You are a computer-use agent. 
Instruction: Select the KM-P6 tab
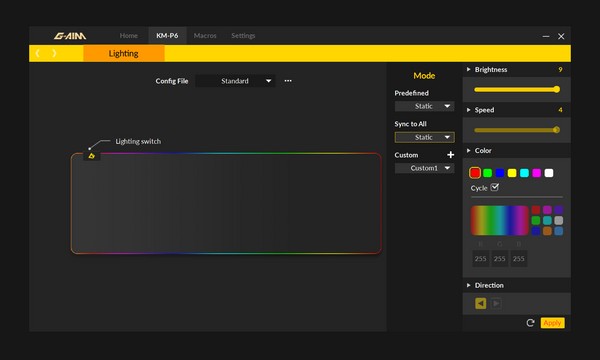(x=167, y=36)
